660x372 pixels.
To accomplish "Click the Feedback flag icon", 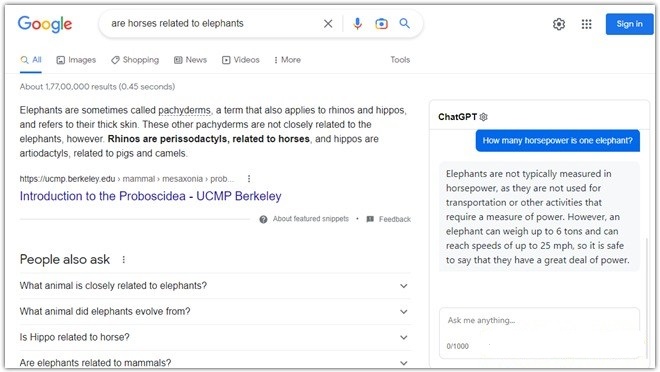I will (370, 219).
